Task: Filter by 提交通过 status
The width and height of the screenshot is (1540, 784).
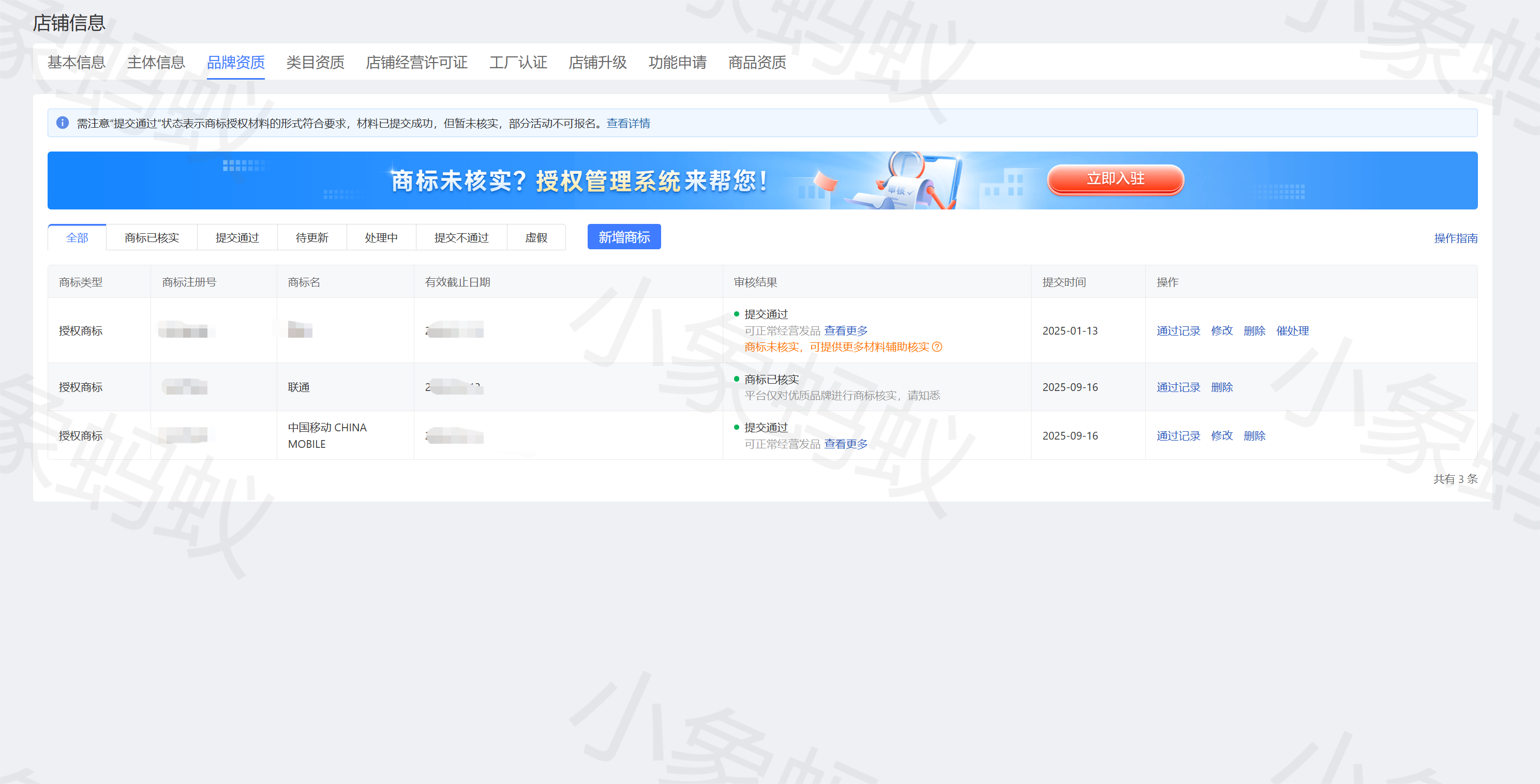Action: point(237,238)
